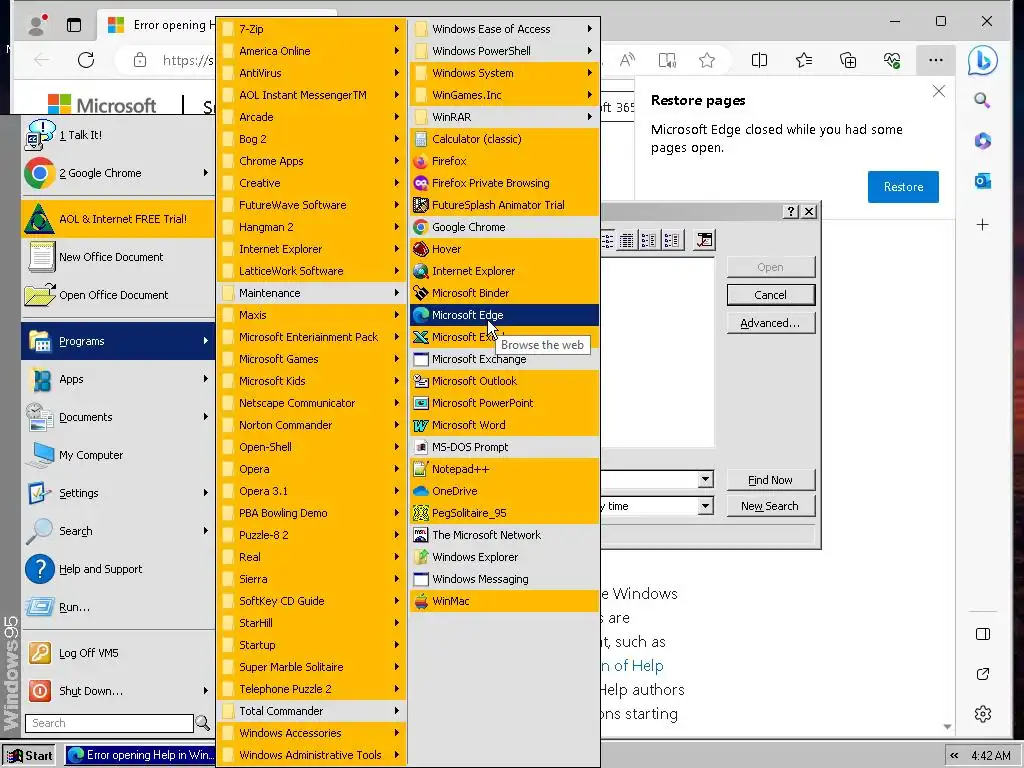The width and height of the screenshot is (1024, 768).
Task: Expand system tray hidden icons chevron
Action: pyautogui.click(x=954, y=756)
